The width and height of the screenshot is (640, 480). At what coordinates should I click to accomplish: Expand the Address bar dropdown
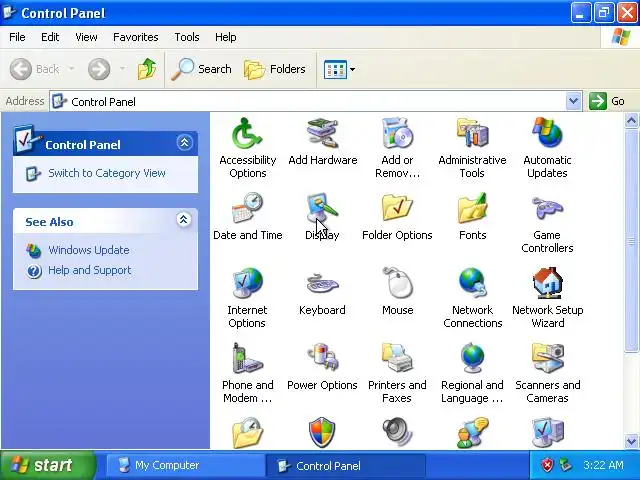point(573,101)
